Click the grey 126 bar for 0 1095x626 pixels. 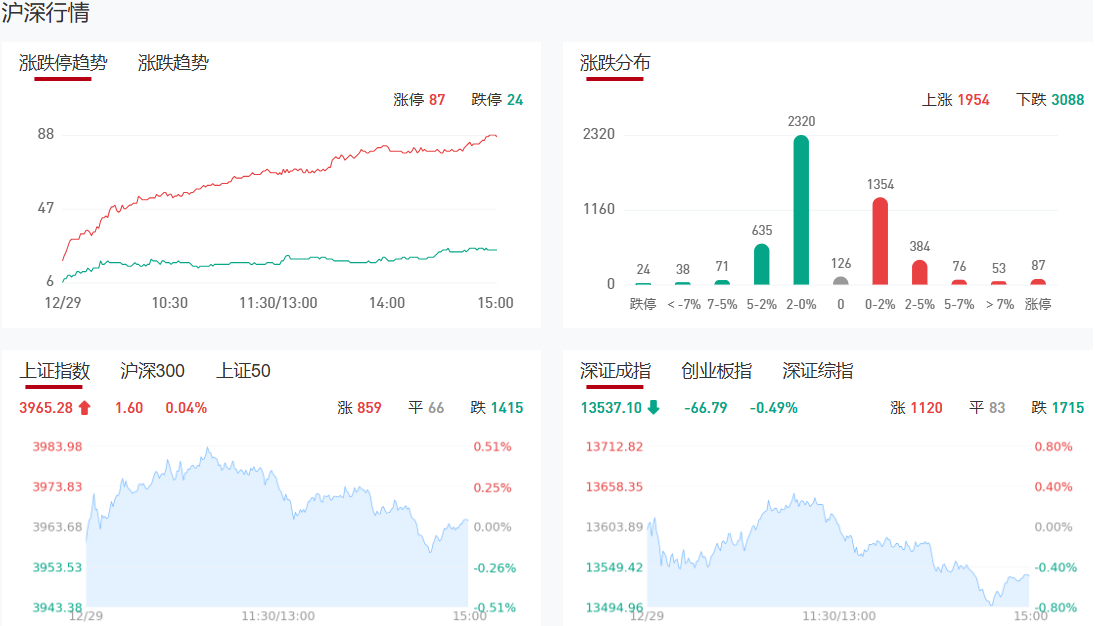[x=840, y=280]
